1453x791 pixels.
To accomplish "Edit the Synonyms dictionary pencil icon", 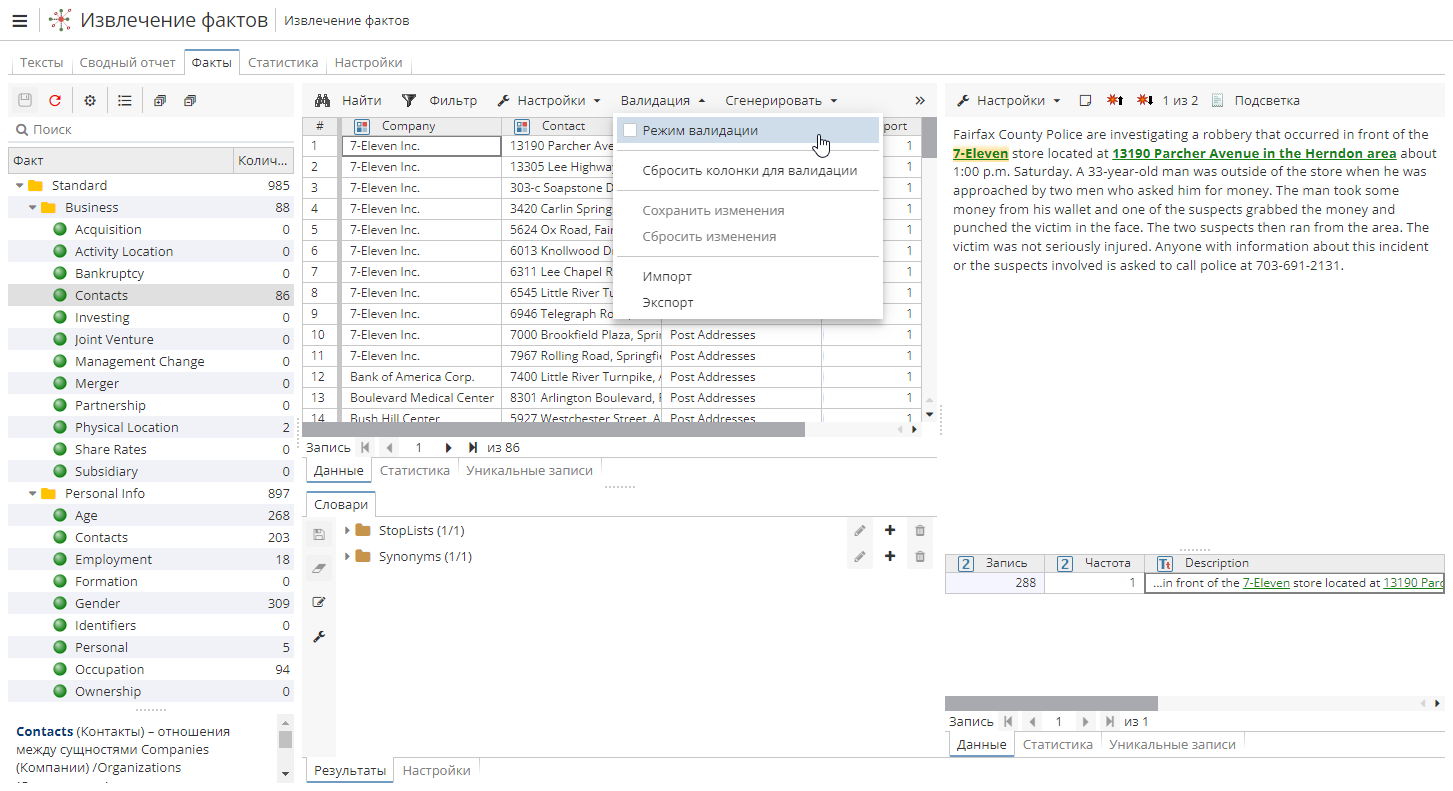I will tap(859, 557).
